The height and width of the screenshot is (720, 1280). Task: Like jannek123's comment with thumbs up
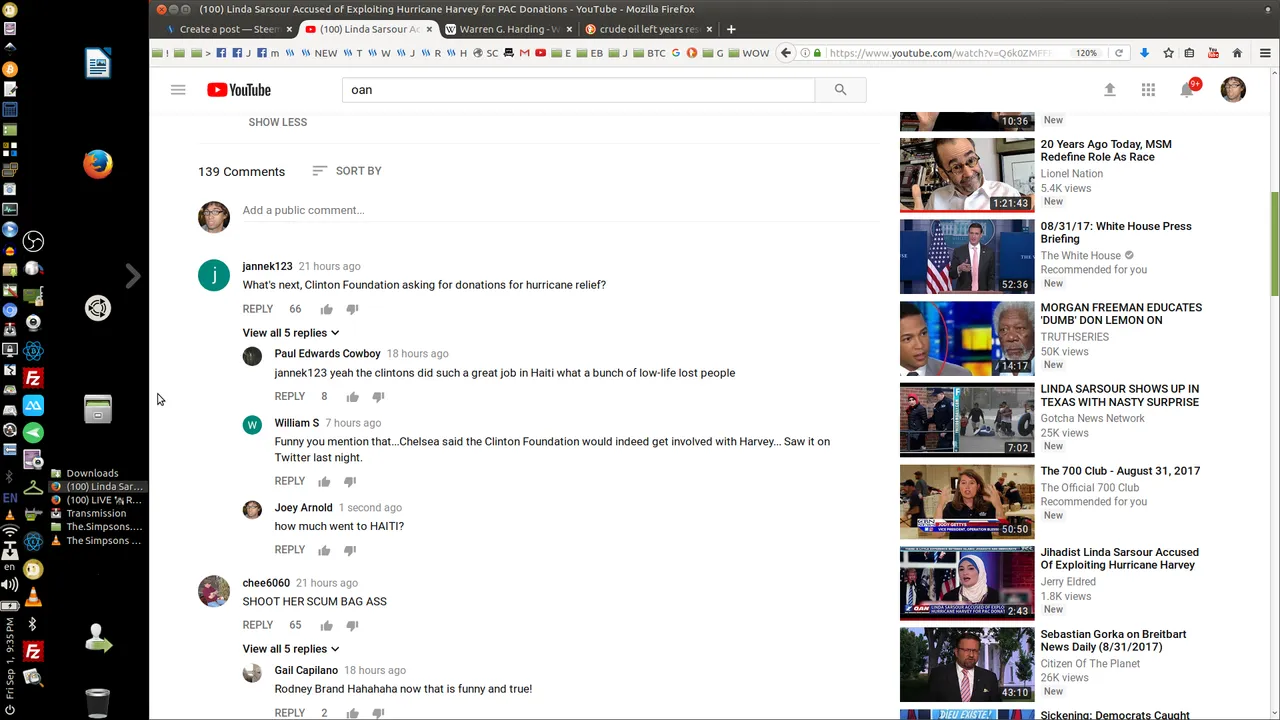tap(326, 309)
